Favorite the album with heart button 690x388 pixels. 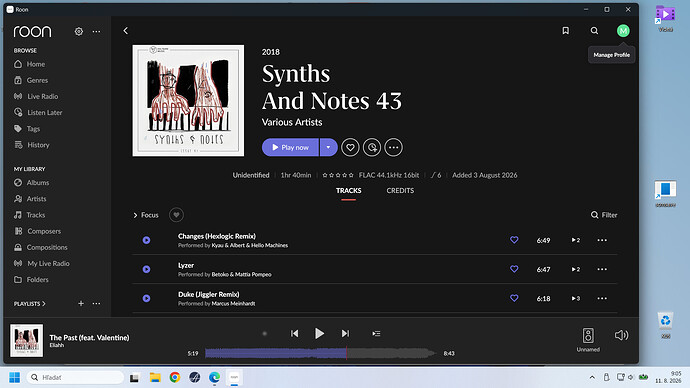350,147
